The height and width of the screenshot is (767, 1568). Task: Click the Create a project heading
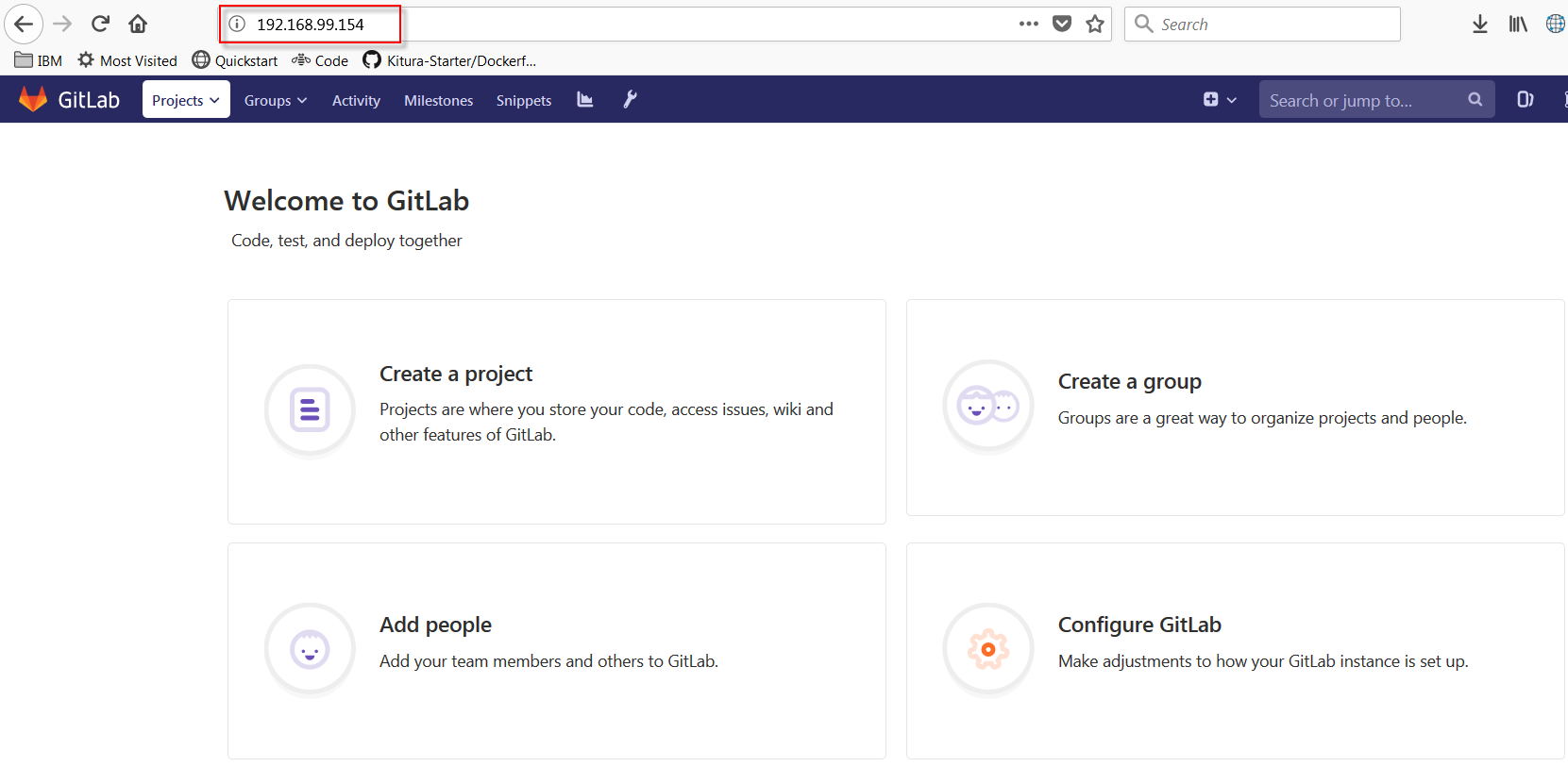[x=456, y=374]
